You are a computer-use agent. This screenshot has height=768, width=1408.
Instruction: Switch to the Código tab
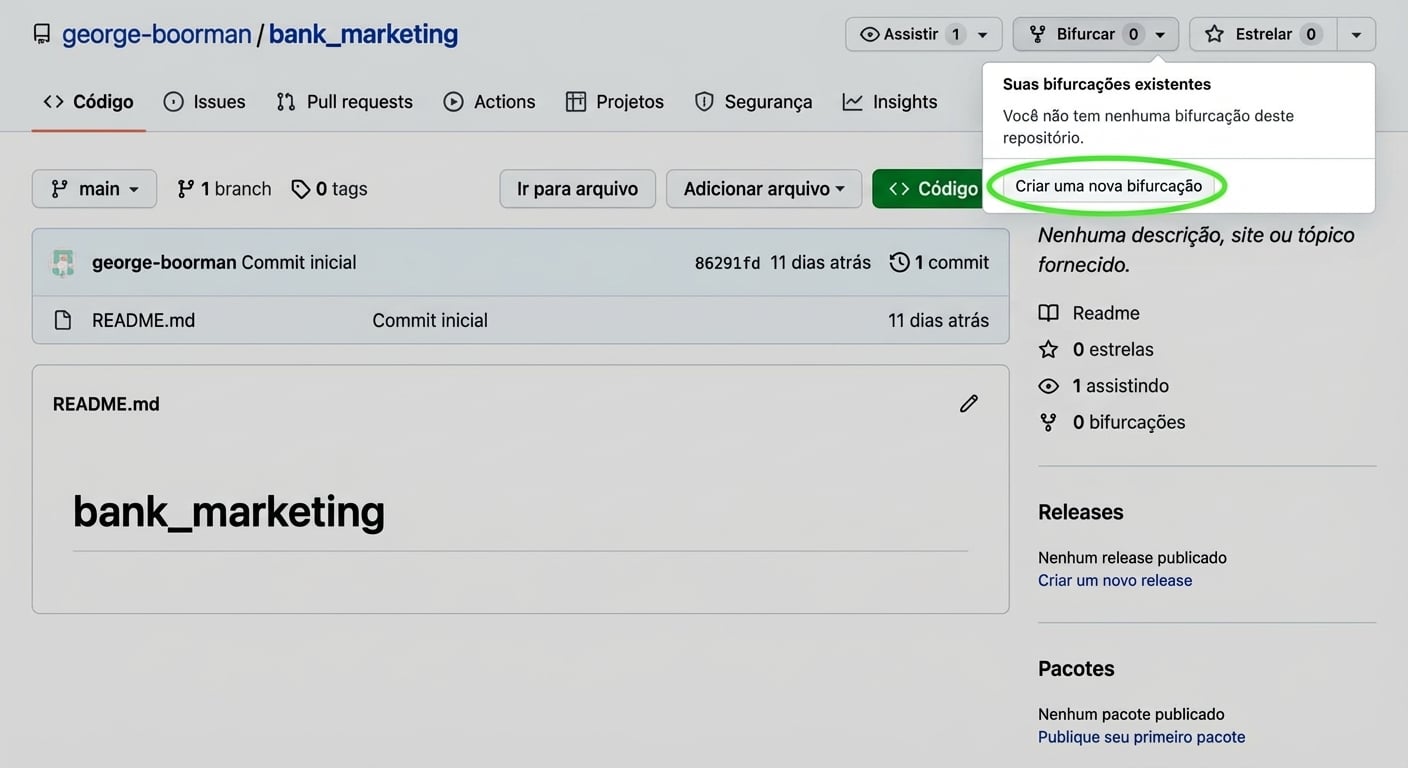(89, 102)
